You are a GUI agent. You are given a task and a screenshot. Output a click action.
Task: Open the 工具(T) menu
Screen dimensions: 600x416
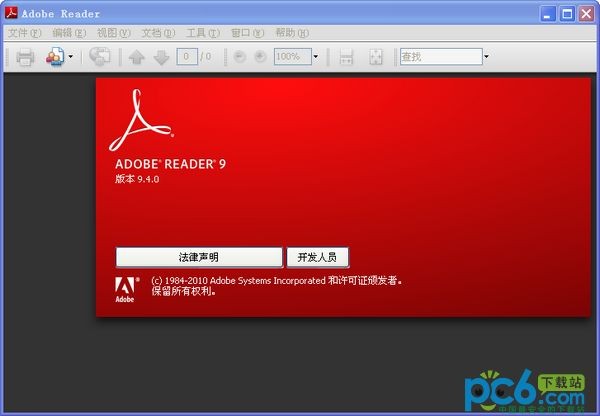pos(203,33)
